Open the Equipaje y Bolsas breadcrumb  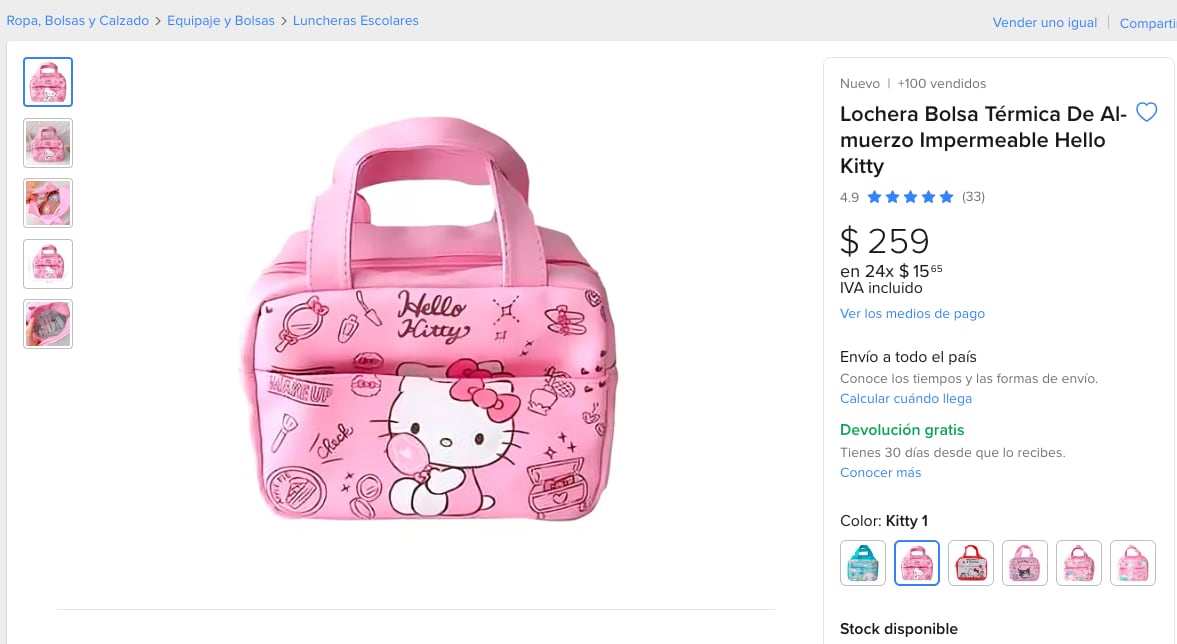click(x=221, y=21)
